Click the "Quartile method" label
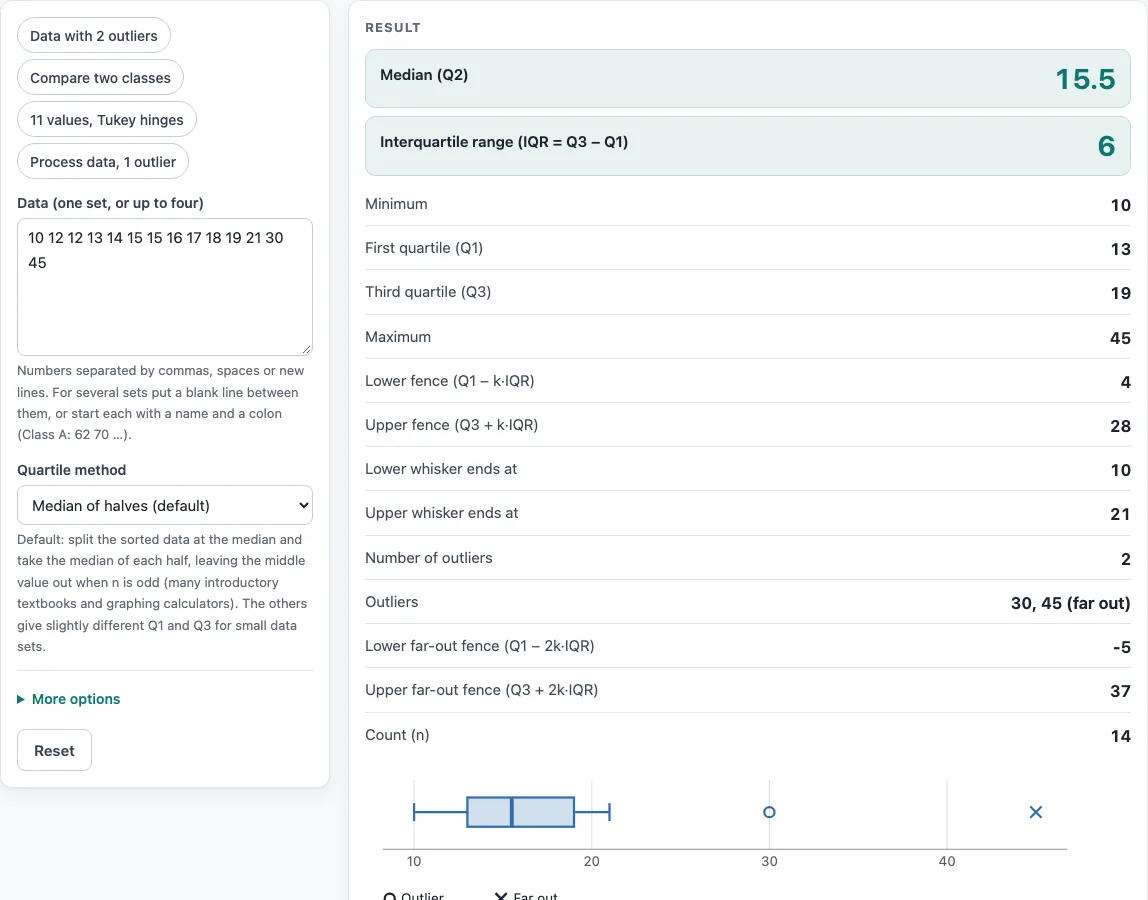This screenshot has width=1148, height=900. coord(72,470)
